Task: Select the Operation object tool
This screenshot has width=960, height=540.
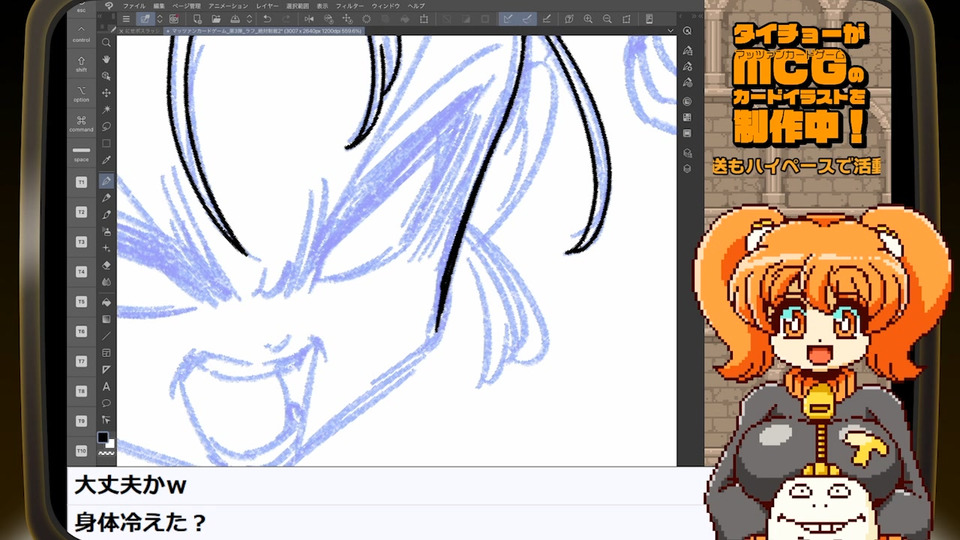Action: pyautogui.click(x=107, y=76)
